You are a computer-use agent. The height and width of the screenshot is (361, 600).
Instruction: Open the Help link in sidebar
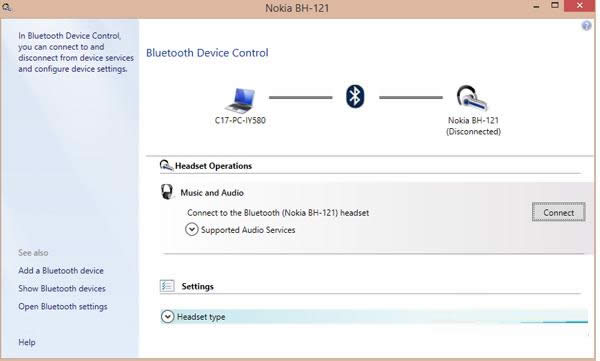(27, 342)
